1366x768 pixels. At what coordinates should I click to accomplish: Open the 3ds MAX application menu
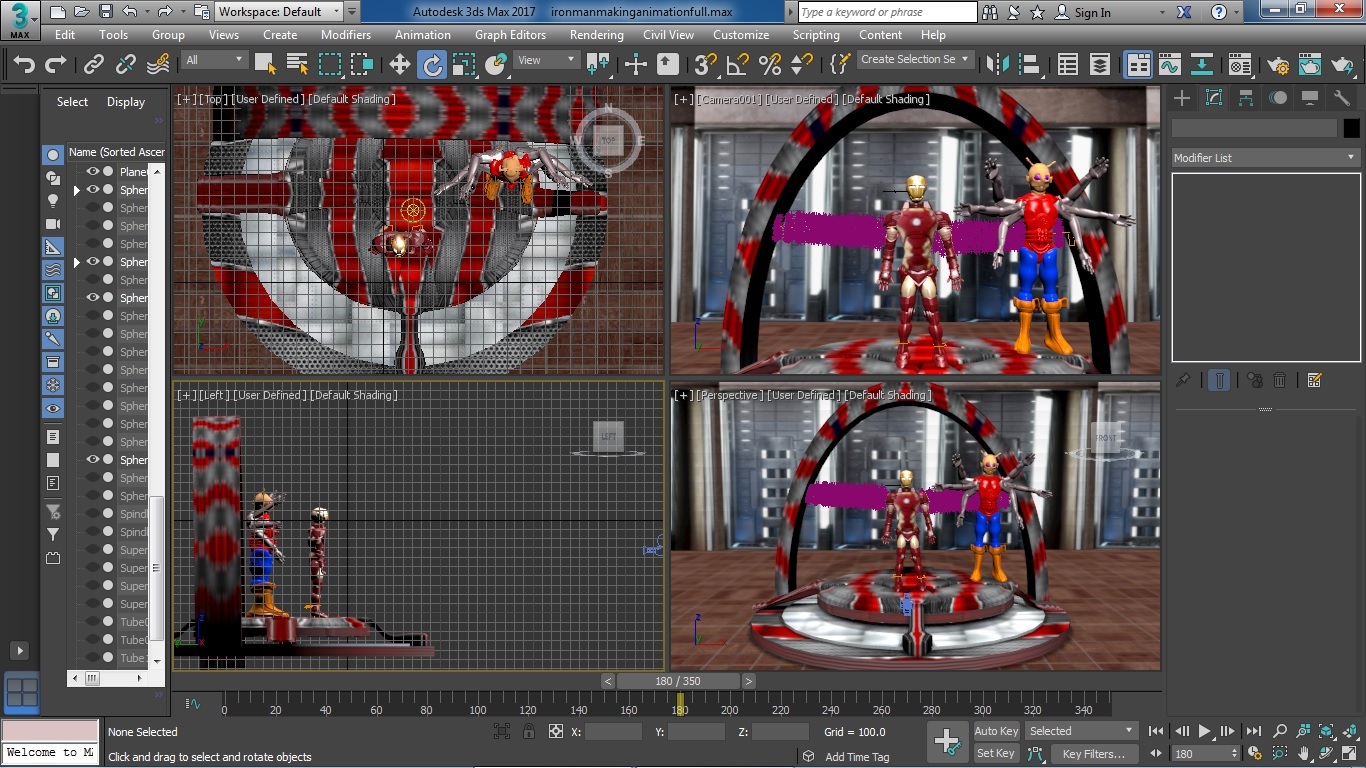[20, 20]
